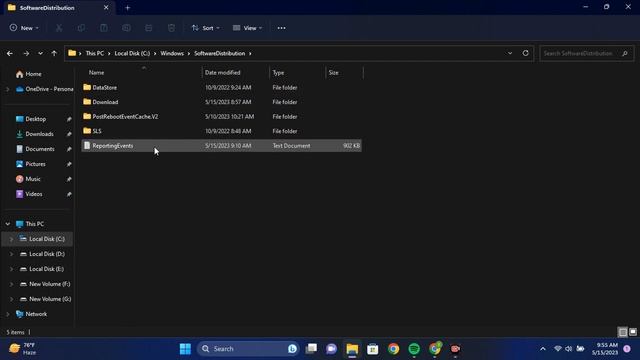The height and width of the screenshot is (360, 640).
Task: Click This PC in the address breadcrumb
Action: [x=95, y=53]
